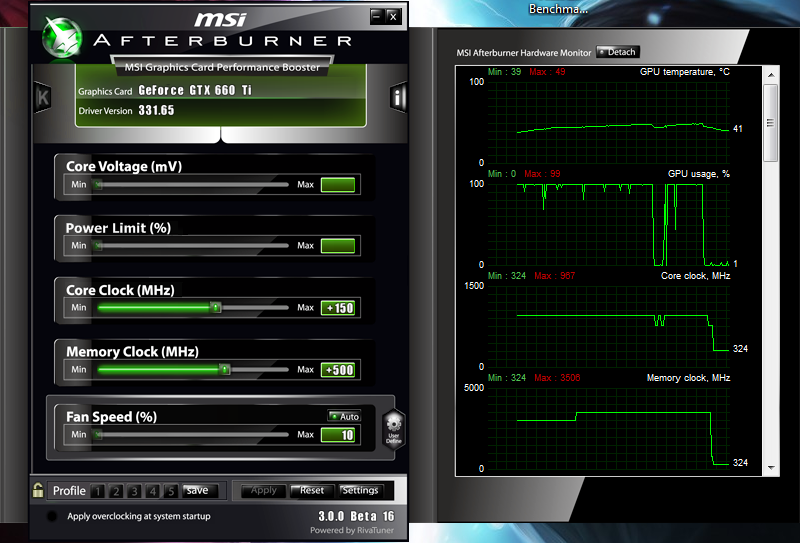Open Kombustor with the K side button
The width and height of the screenshot is (800, 543).
(43, 97)
